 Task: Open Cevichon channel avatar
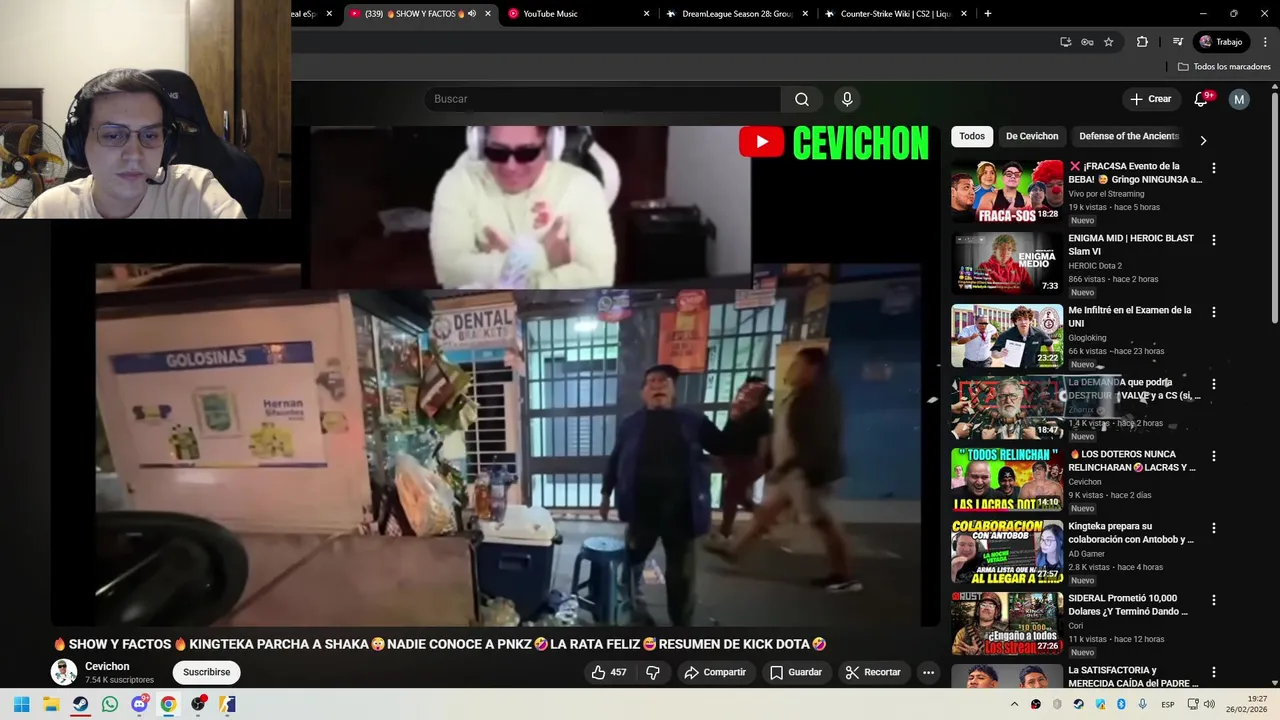click(x=64, y=672)
